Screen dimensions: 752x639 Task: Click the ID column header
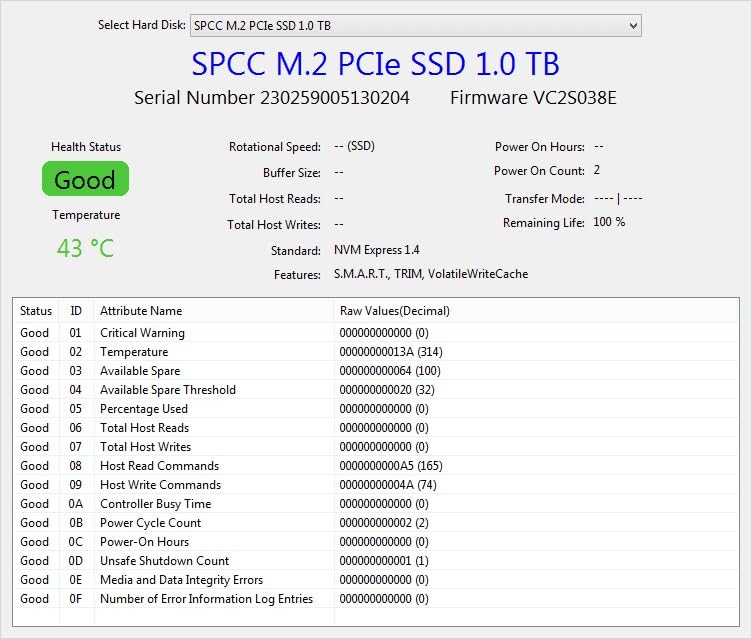click(x=76, y=311)
